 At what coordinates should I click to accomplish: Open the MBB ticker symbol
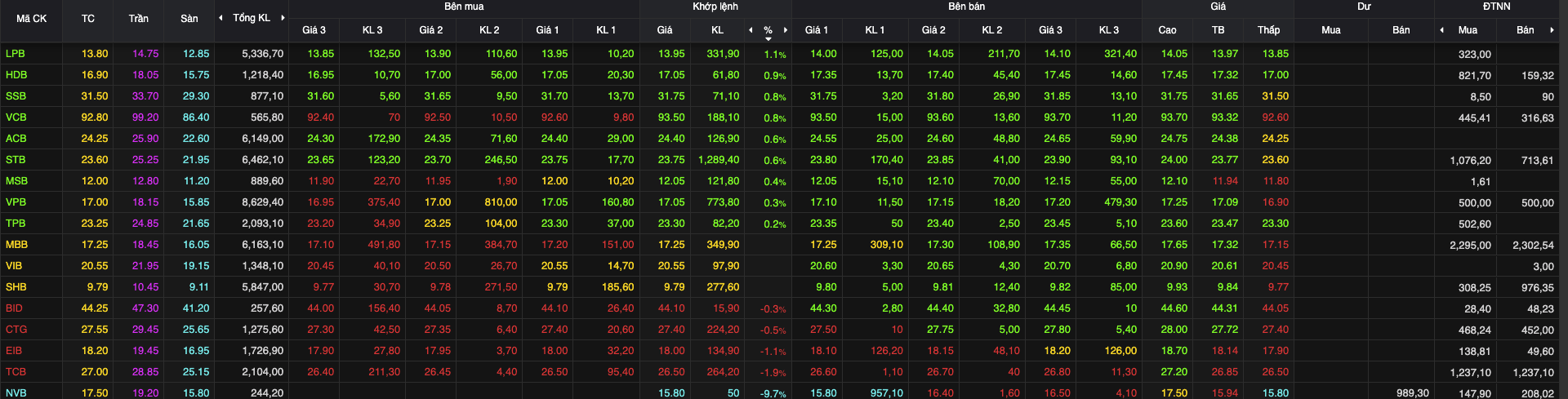pyautogui.click(x=16, y=244)
